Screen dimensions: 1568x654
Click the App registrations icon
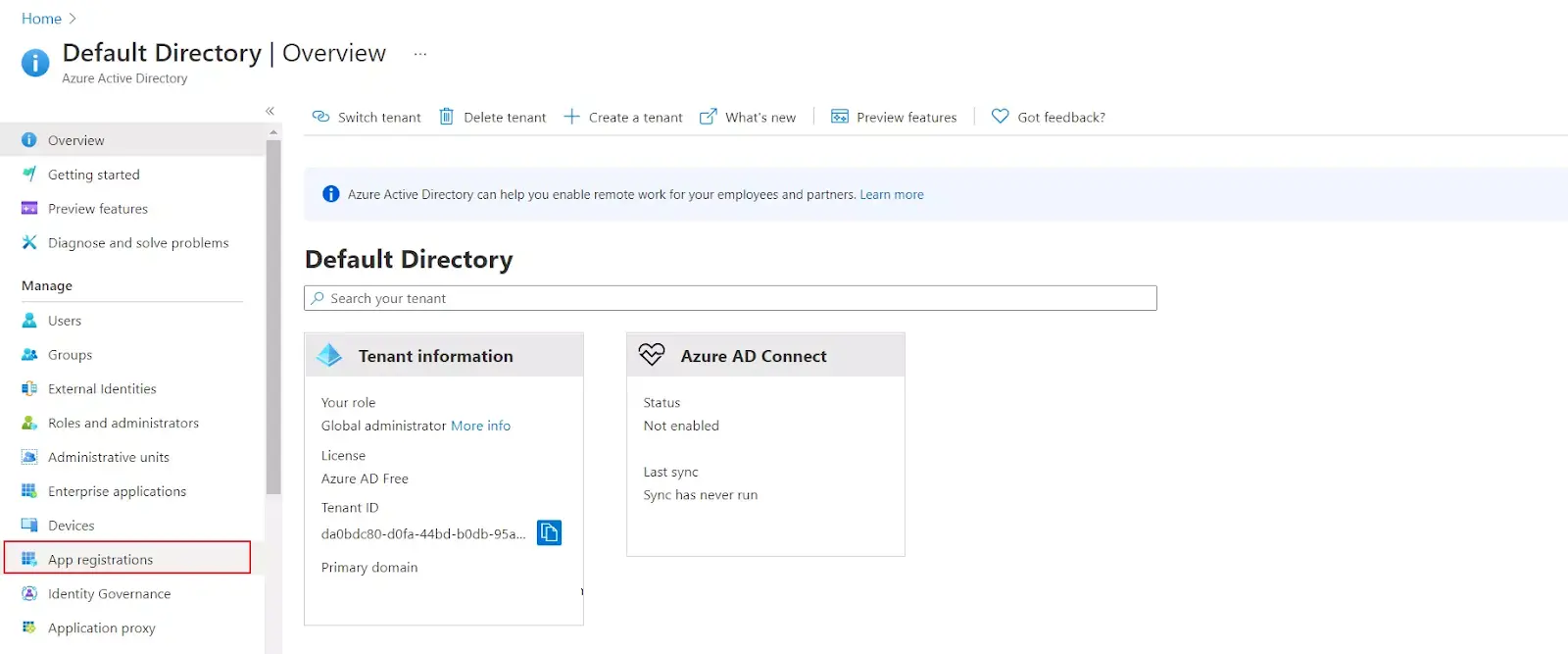pos(29,560)
